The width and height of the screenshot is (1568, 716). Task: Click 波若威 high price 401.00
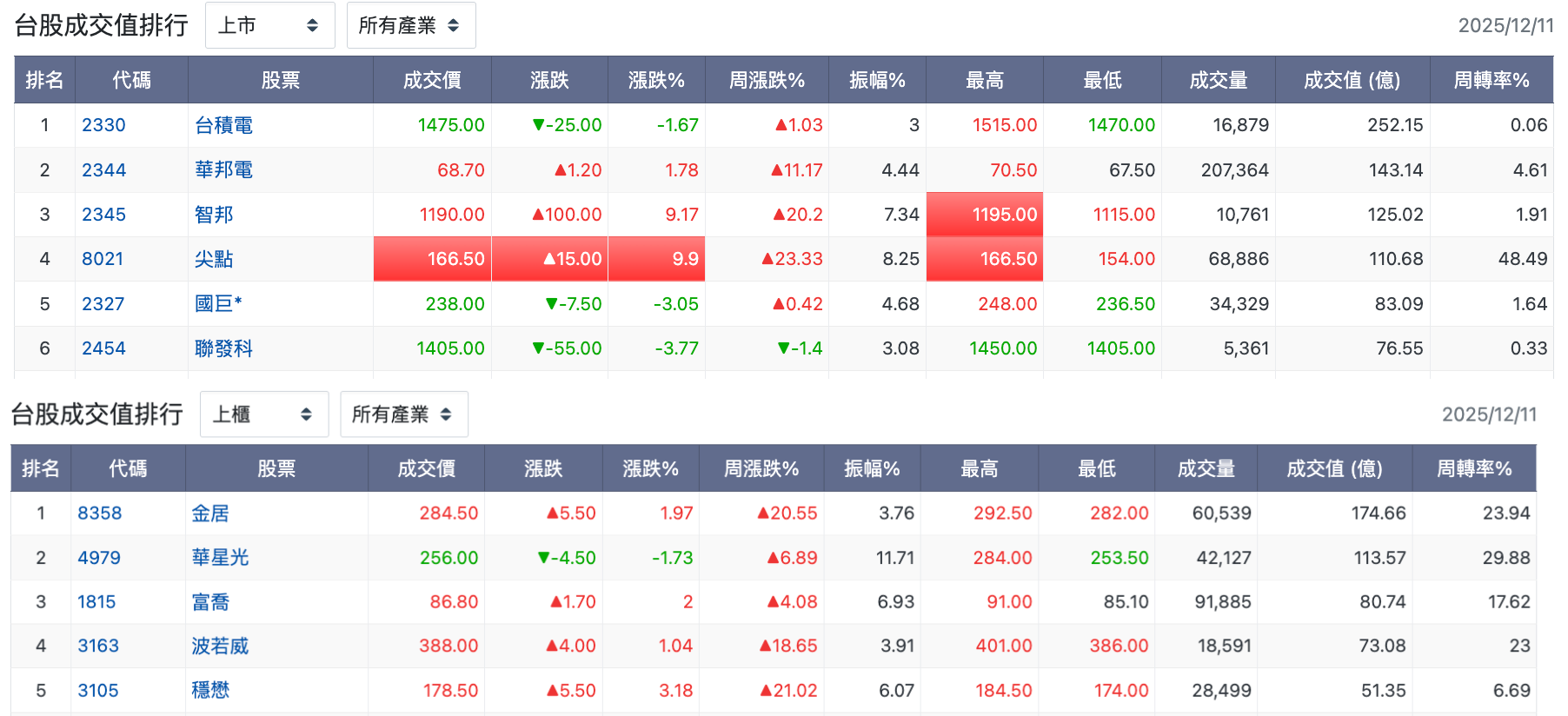click(x=1004, y=646)
